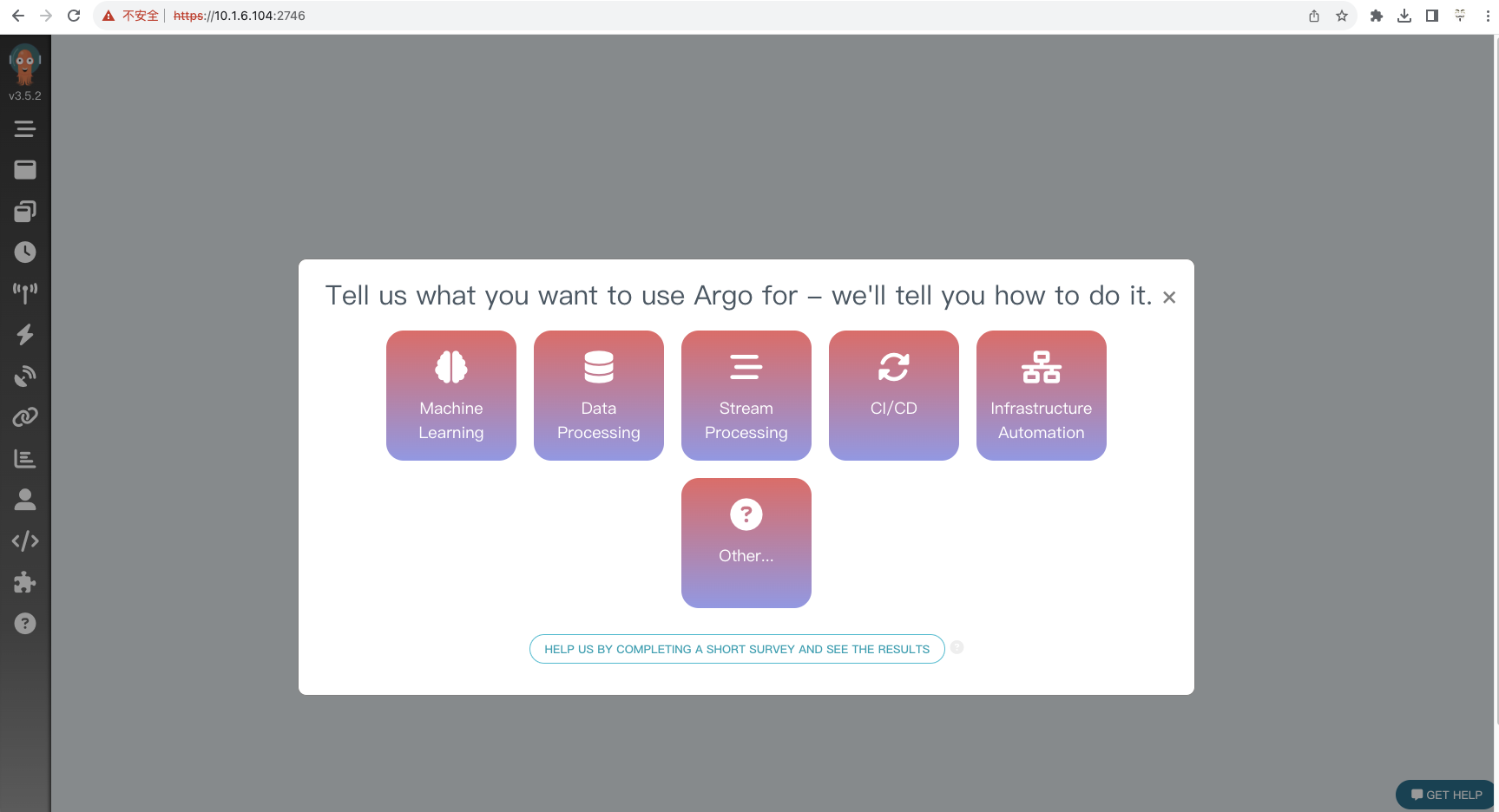Reload the page
1499x812 pixels.
pos(74,16)
